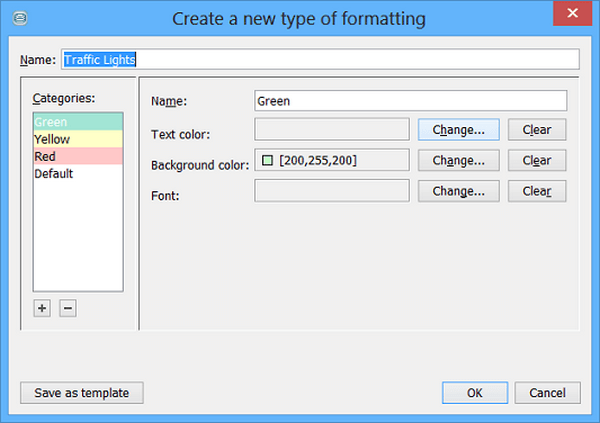Clear the Background color setting
Screen dimensions: 600x423
[537, 161]
